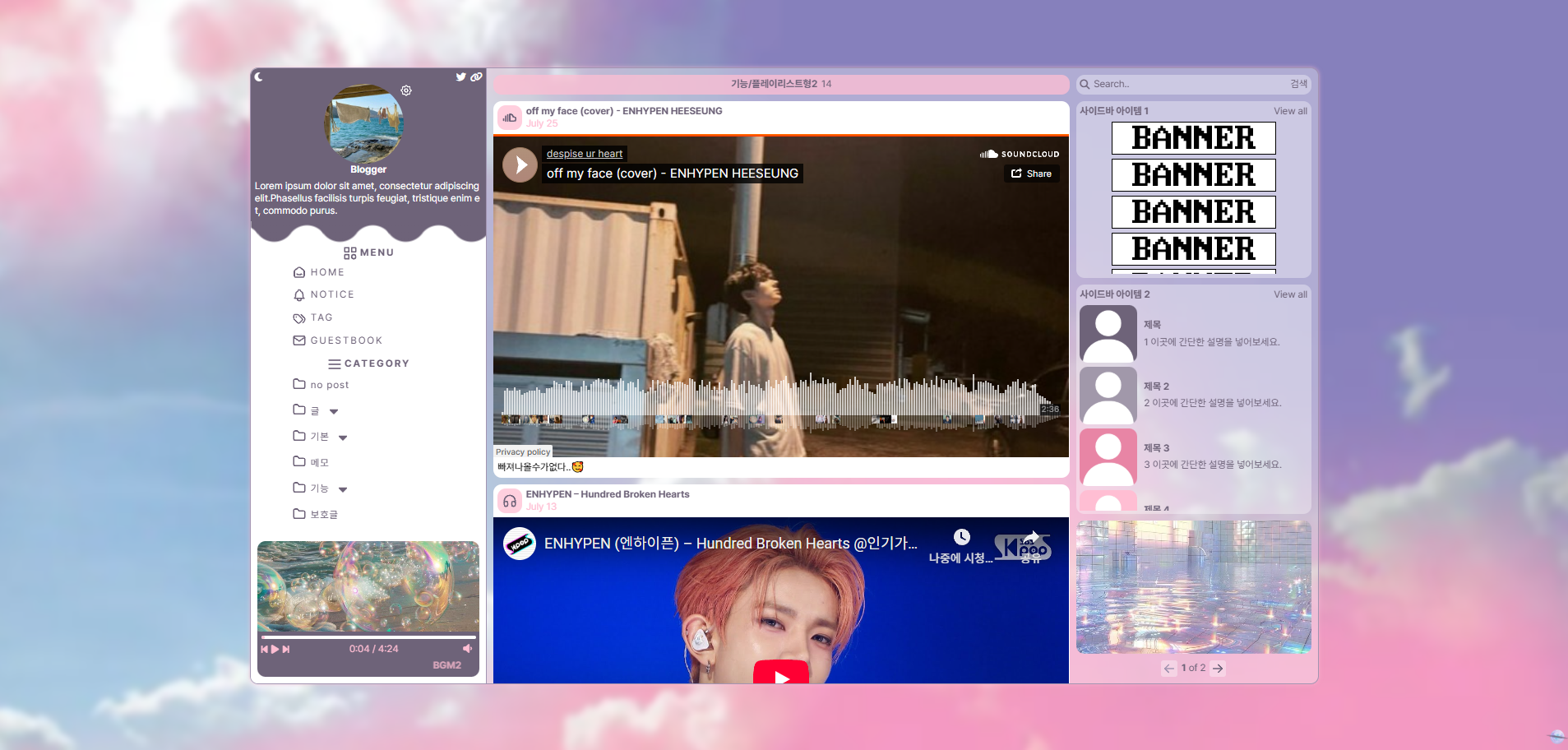Open NOTICE in the sidebar menu
This screenshot has height=750, width=1568.
(332, 294)
